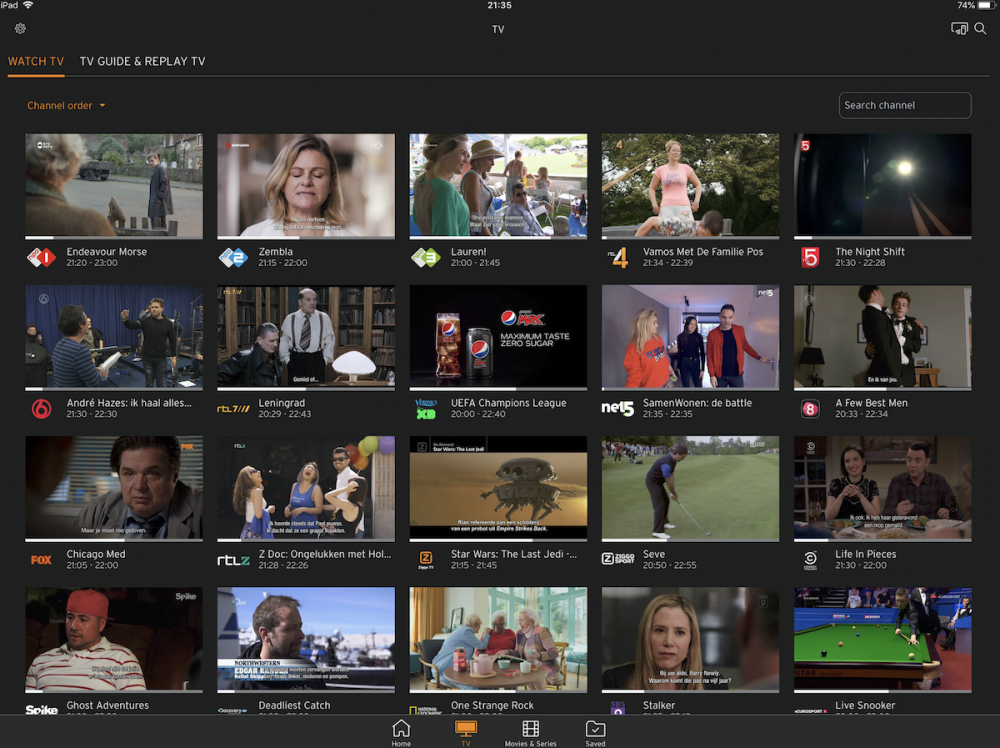Open the search magnifier icon

(980, 29)
